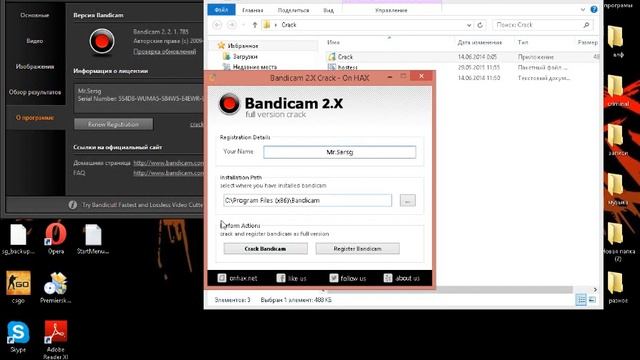Open the разное desktop folder

click(x=618, y=287)
